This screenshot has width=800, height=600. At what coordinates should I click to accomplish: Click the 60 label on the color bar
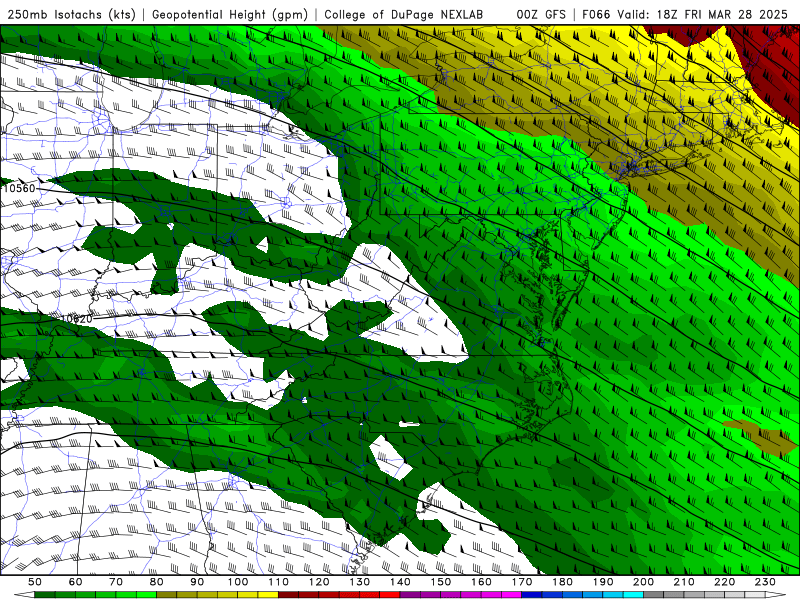[x=75, y=582]
